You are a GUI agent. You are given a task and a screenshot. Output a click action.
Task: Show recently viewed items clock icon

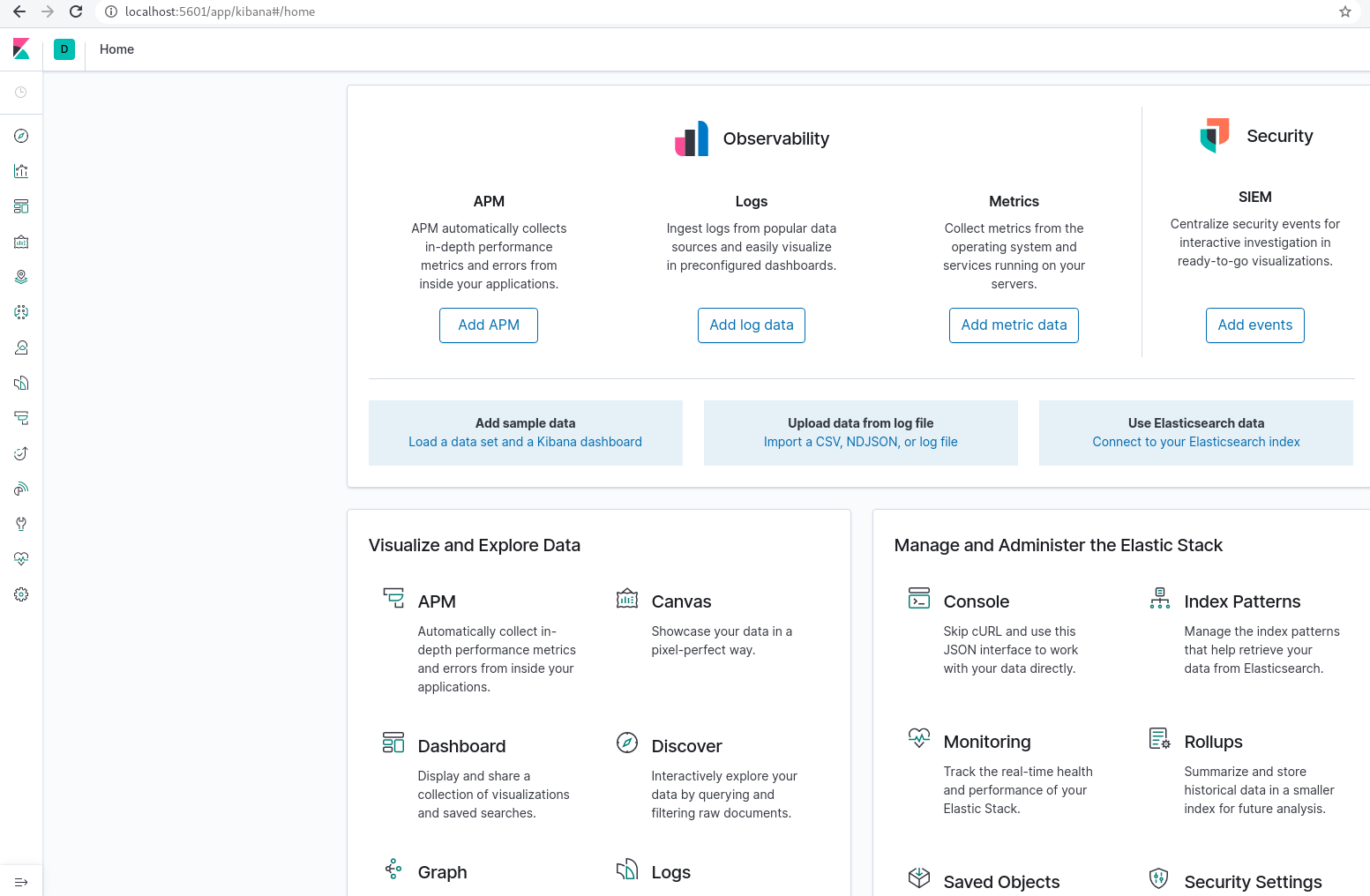tap(21, 93)
